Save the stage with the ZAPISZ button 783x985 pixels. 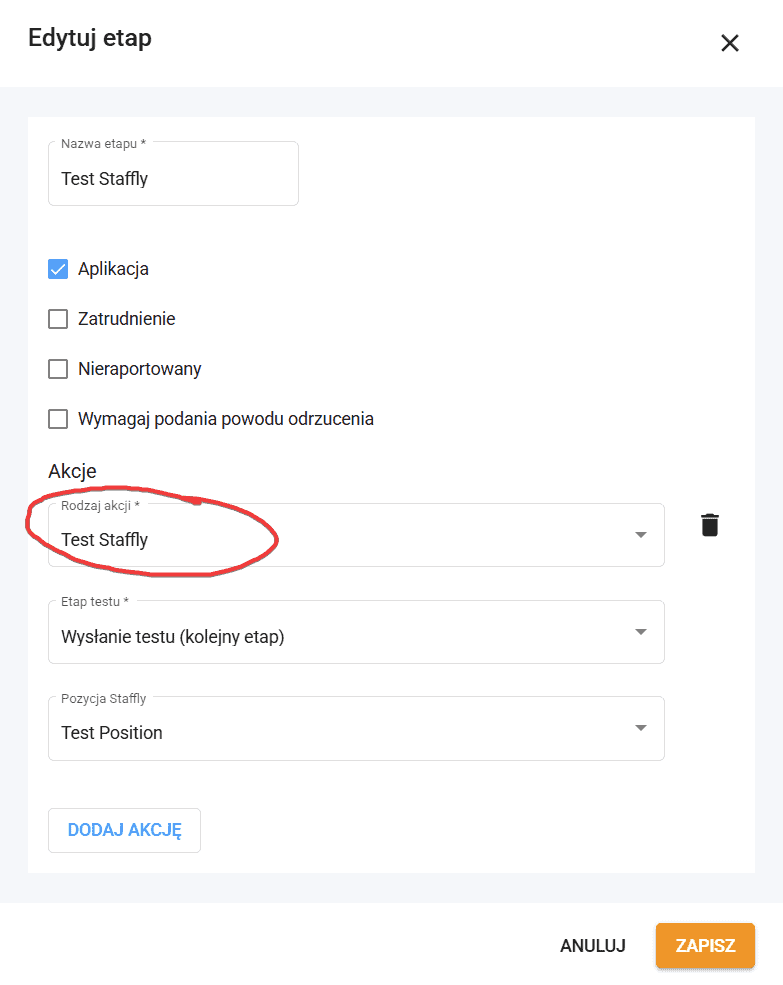705,946
